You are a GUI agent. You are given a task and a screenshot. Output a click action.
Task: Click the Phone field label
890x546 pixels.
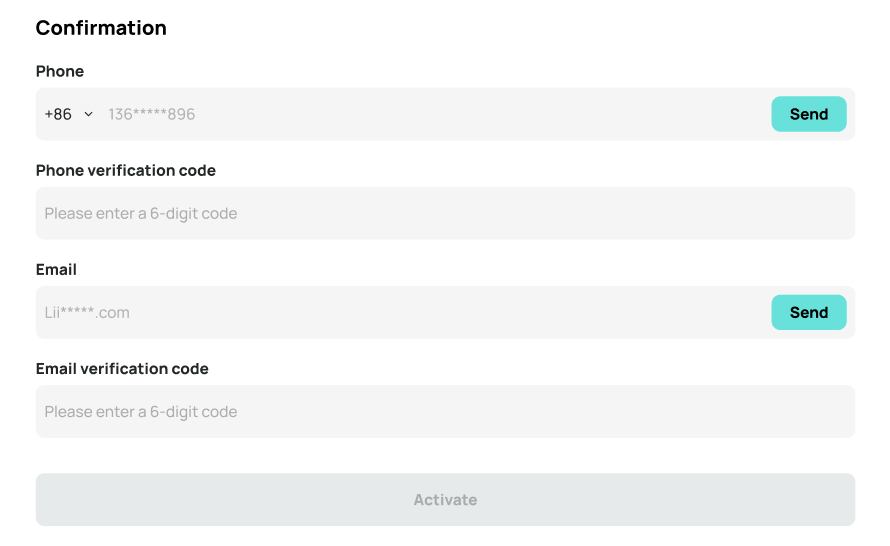[x=60, y=71]
